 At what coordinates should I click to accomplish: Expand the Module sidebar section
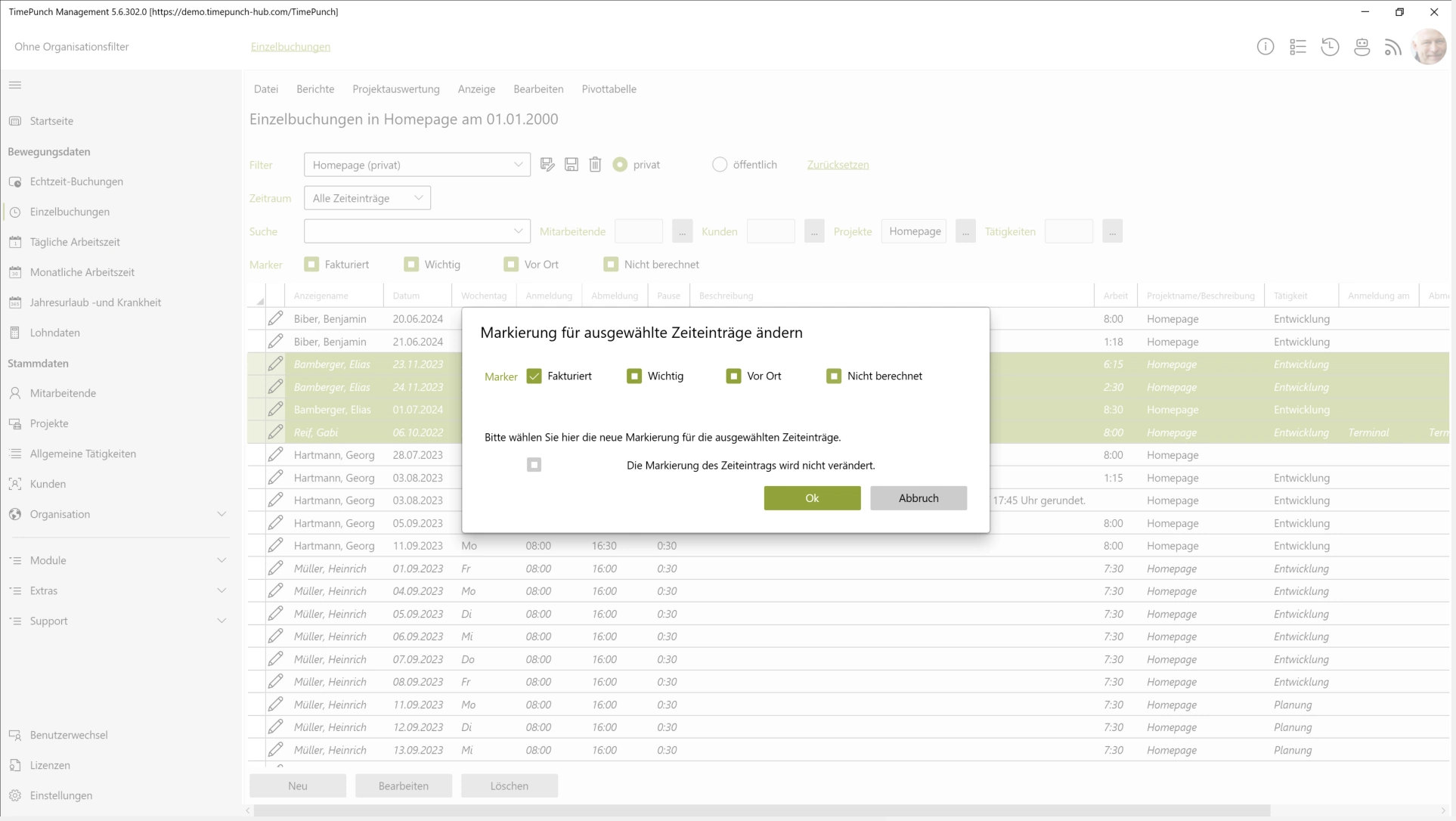coord(221,560)
